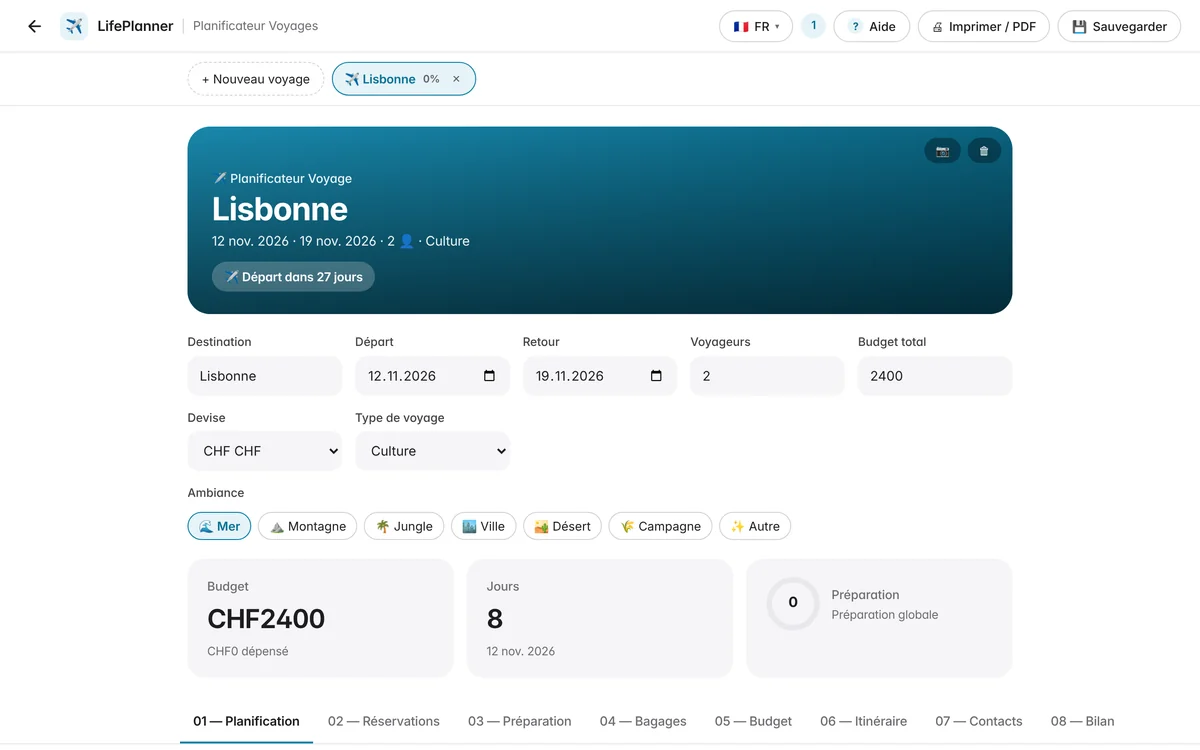1200x750 pixels.
Task: Expand the Type de voyage dropdown
Action: [x=432, y=451]
